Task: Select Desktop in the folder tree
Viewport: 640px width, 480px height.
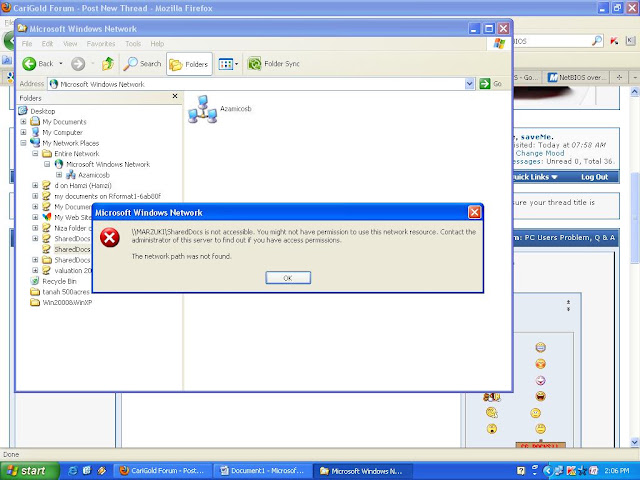Action: coord(42,111)
